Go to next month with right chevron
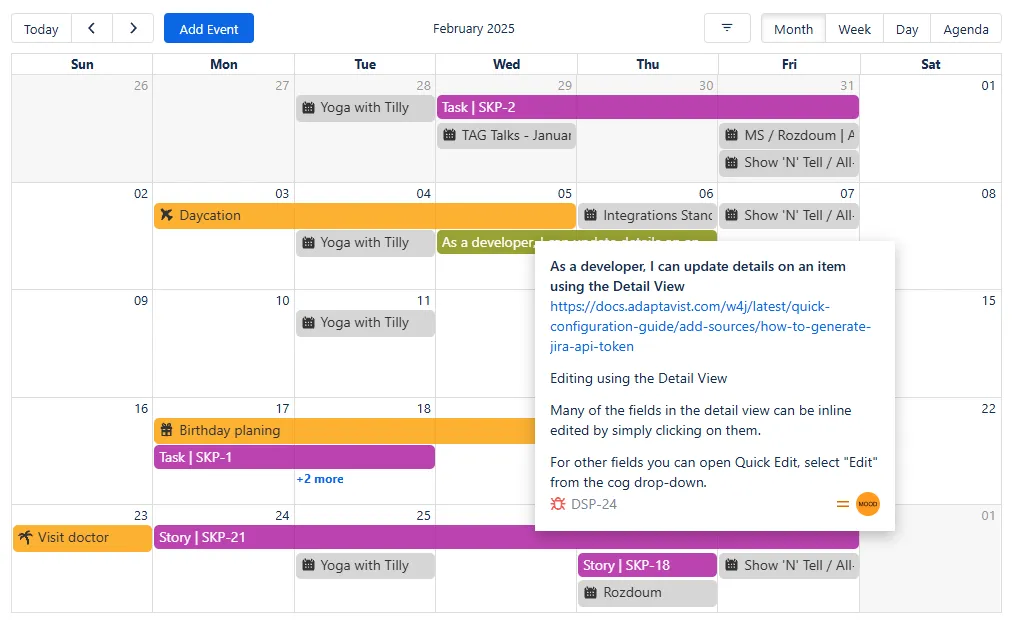Viewport: 1013px width, 627px height. (x=133, y=28)
